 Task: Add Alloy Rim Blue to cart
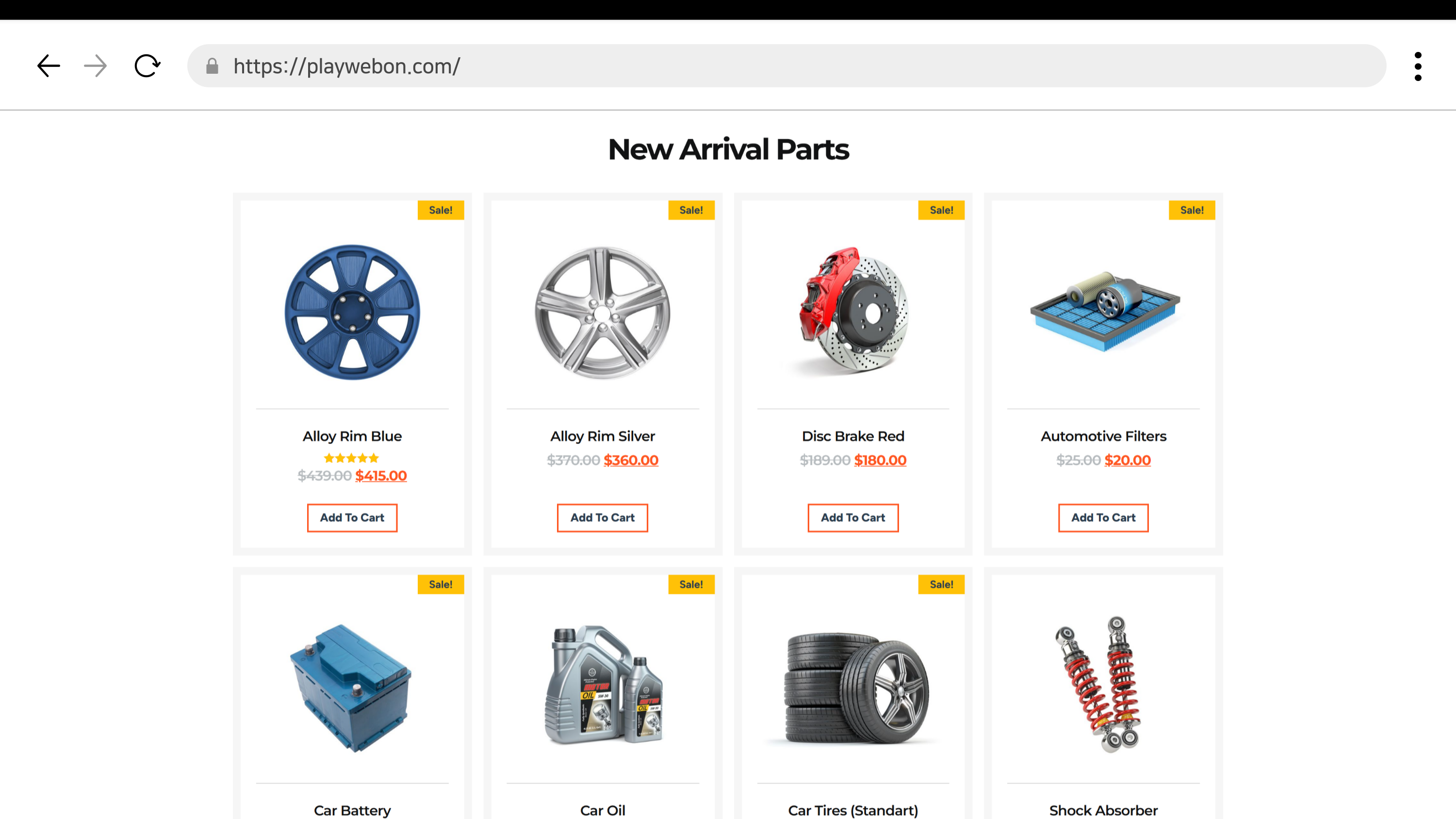point(352,518)
